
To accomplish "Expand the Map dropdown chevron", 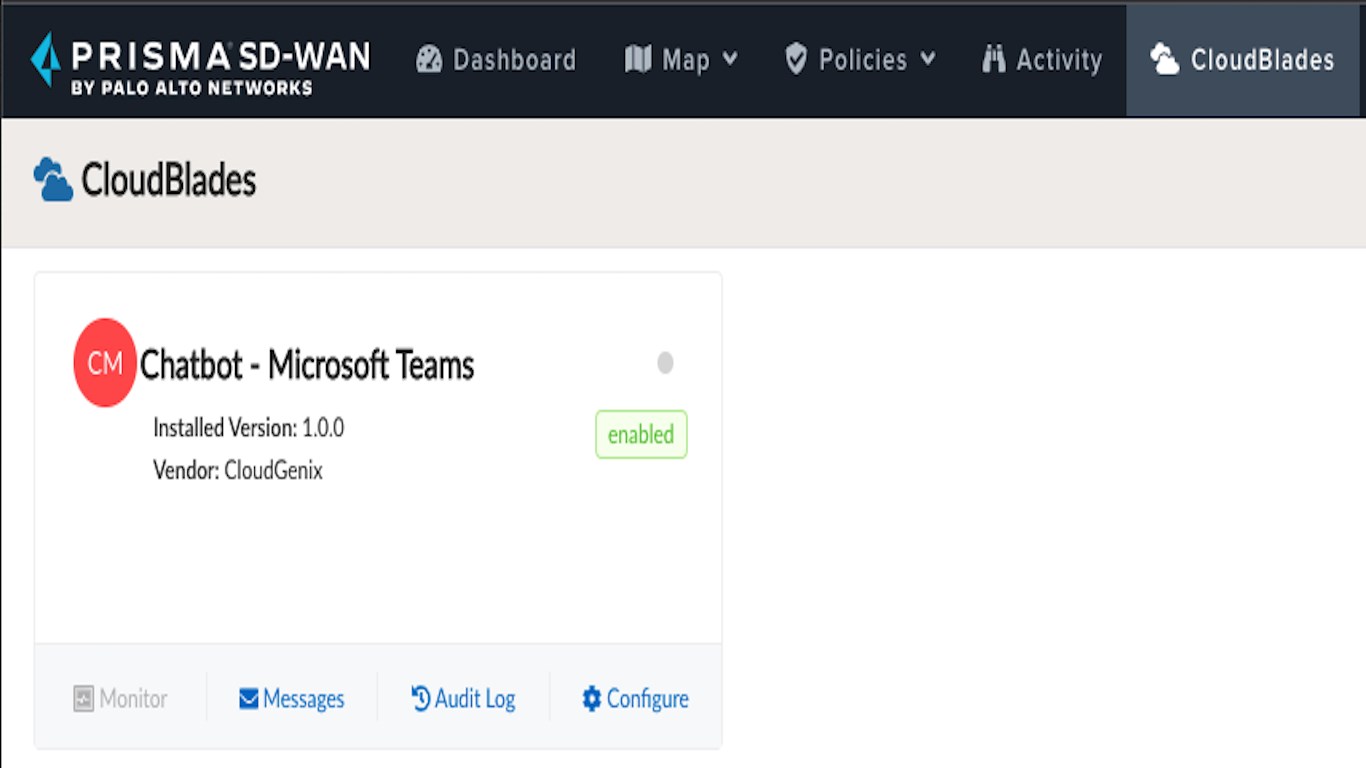I will (730, 59).
